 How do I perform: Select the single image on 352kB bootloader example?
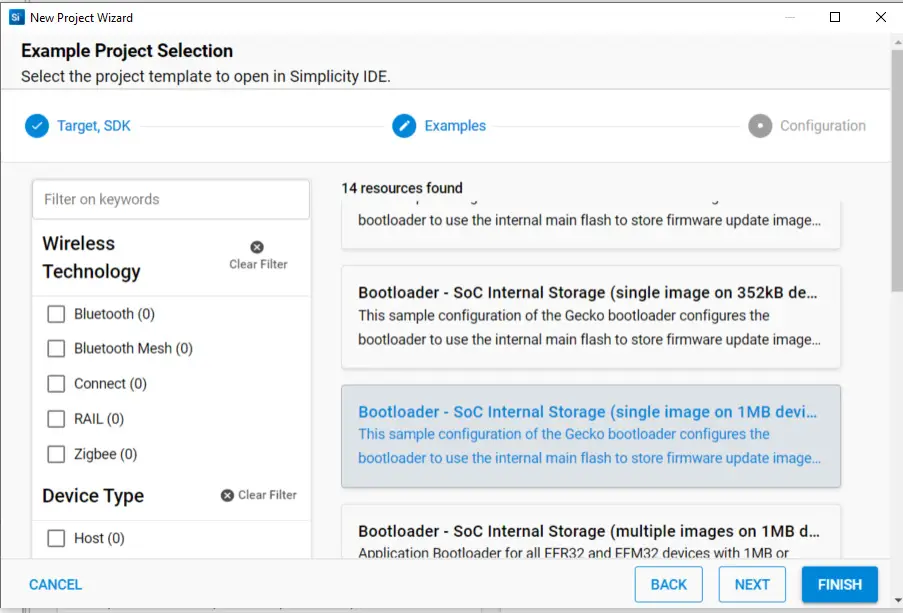(590, 316)
